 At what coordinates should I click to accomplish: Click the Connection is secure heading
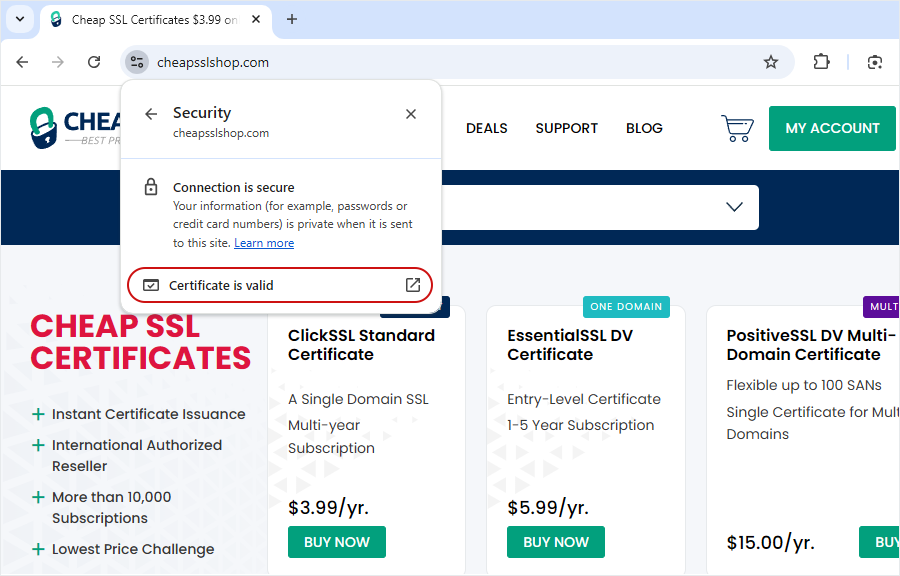(234, 188)
